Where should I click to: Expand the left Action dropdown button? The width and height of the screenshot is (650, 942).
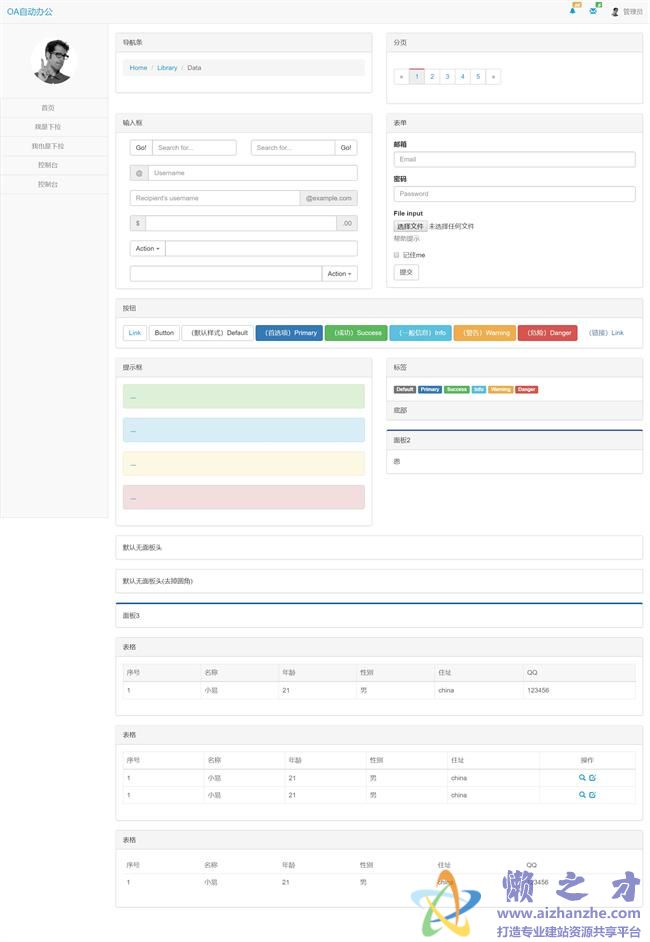point(147,248)
